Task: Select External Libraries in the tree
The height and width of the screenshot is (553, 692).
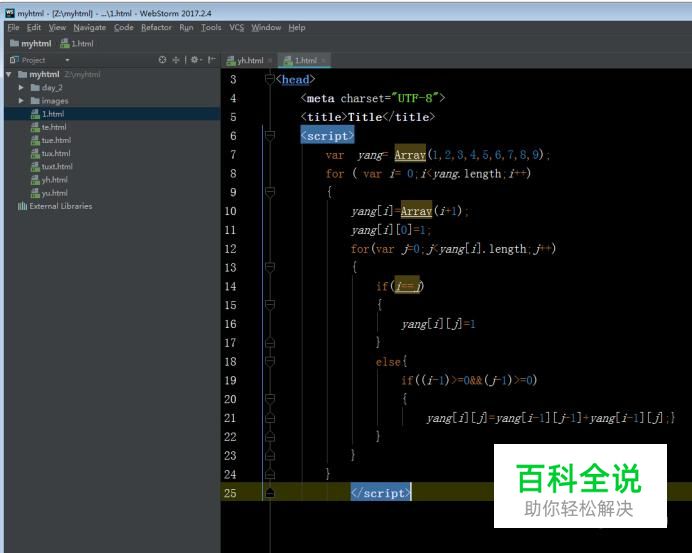Action: [55, 206]
